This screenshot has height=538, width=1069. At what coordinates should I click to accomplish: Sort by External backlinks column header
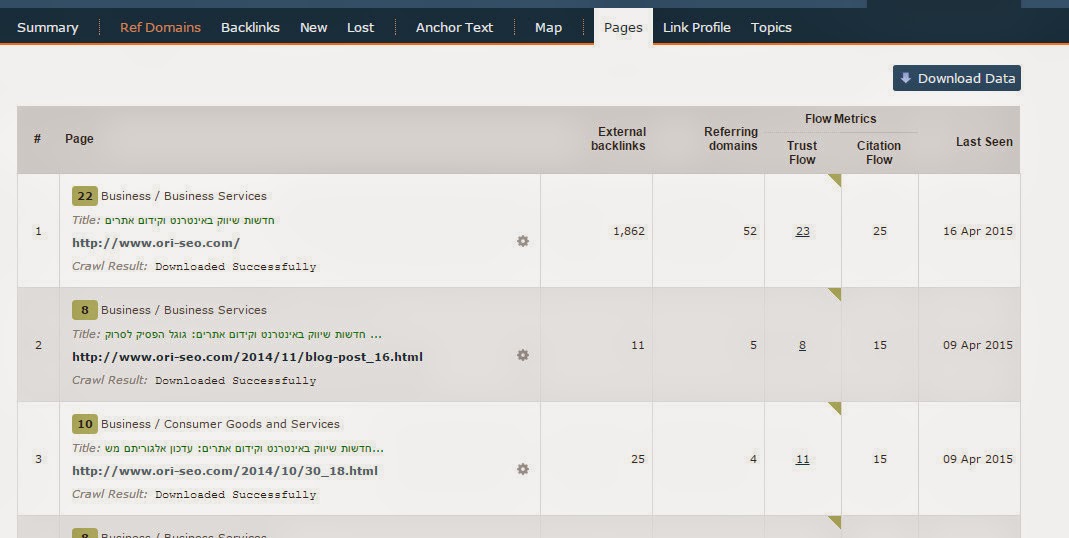tap(618, 138)
